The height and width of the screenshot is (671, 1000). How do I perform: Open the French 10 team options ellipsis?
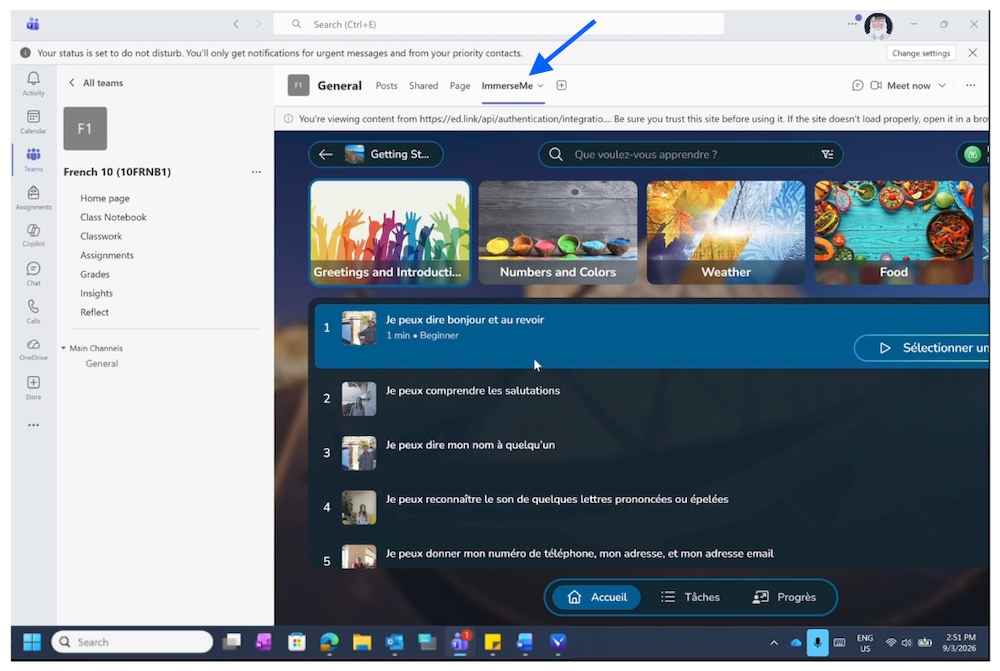[256, 172]
